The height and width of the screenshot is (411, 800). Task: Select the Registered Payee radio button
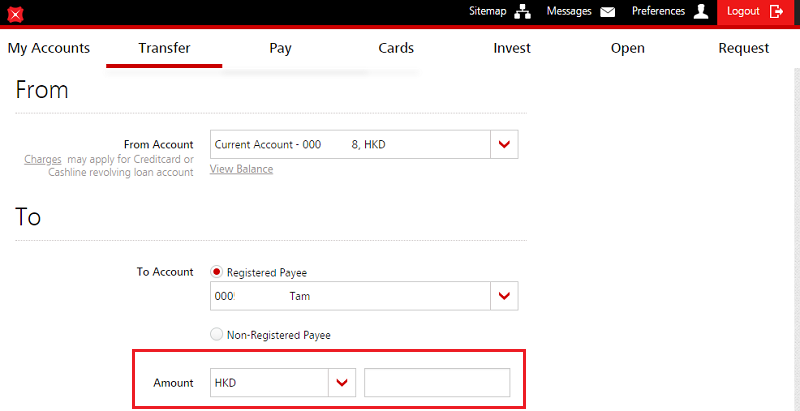[216, 272]
